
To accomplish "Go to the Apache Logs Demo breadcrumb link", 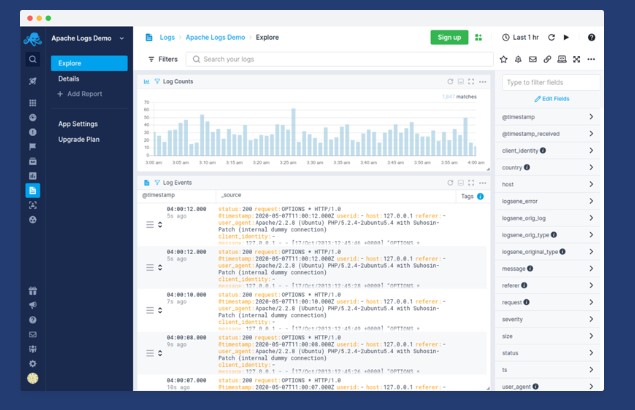I will click(215, 37).
